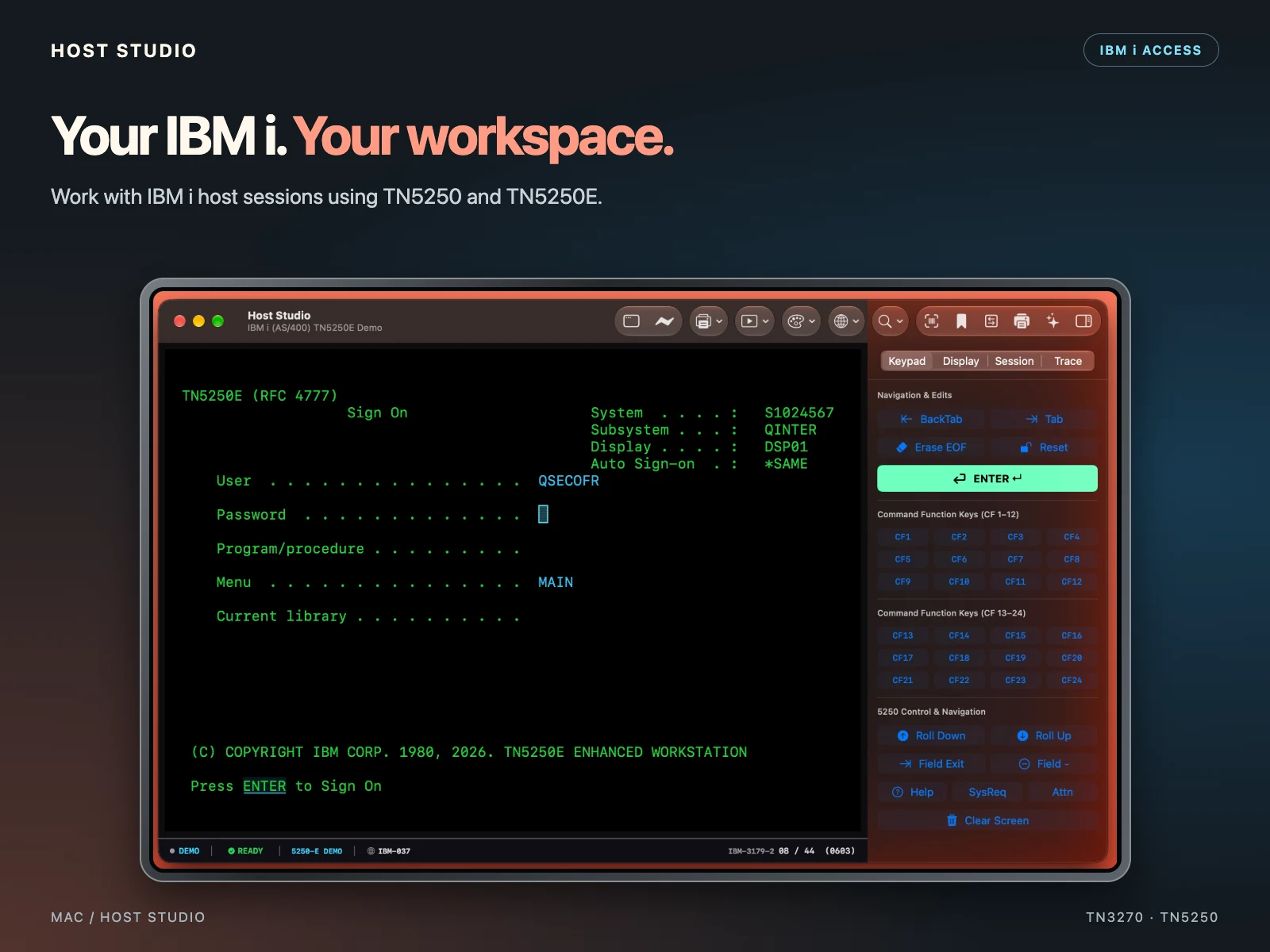Click the Field - button
The height and width of the screenshot is (952, 1270).
pos(1044,764)
